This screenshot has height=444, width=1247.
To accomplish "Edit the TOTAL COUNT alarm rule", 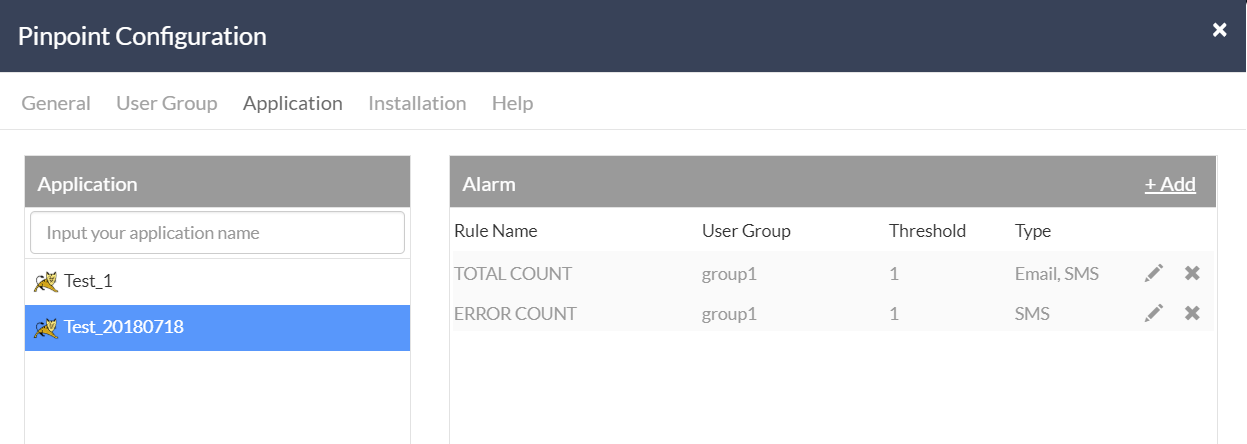I will 1154,273.
